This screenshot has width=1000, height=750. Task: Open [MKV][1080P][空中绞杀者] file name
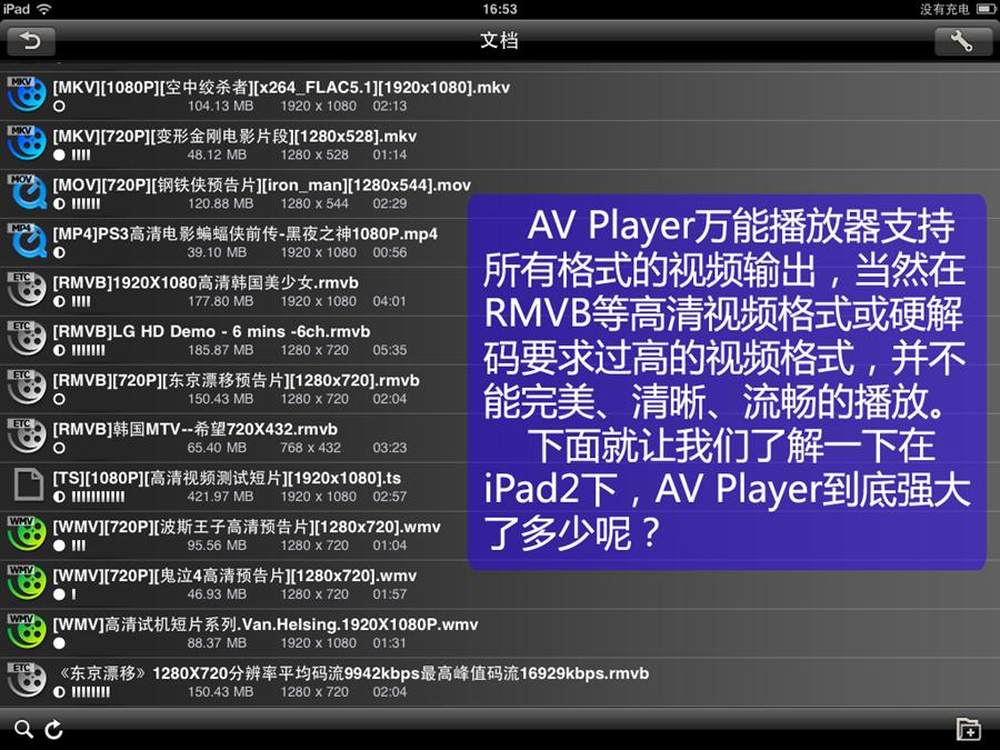coord(281,87)
